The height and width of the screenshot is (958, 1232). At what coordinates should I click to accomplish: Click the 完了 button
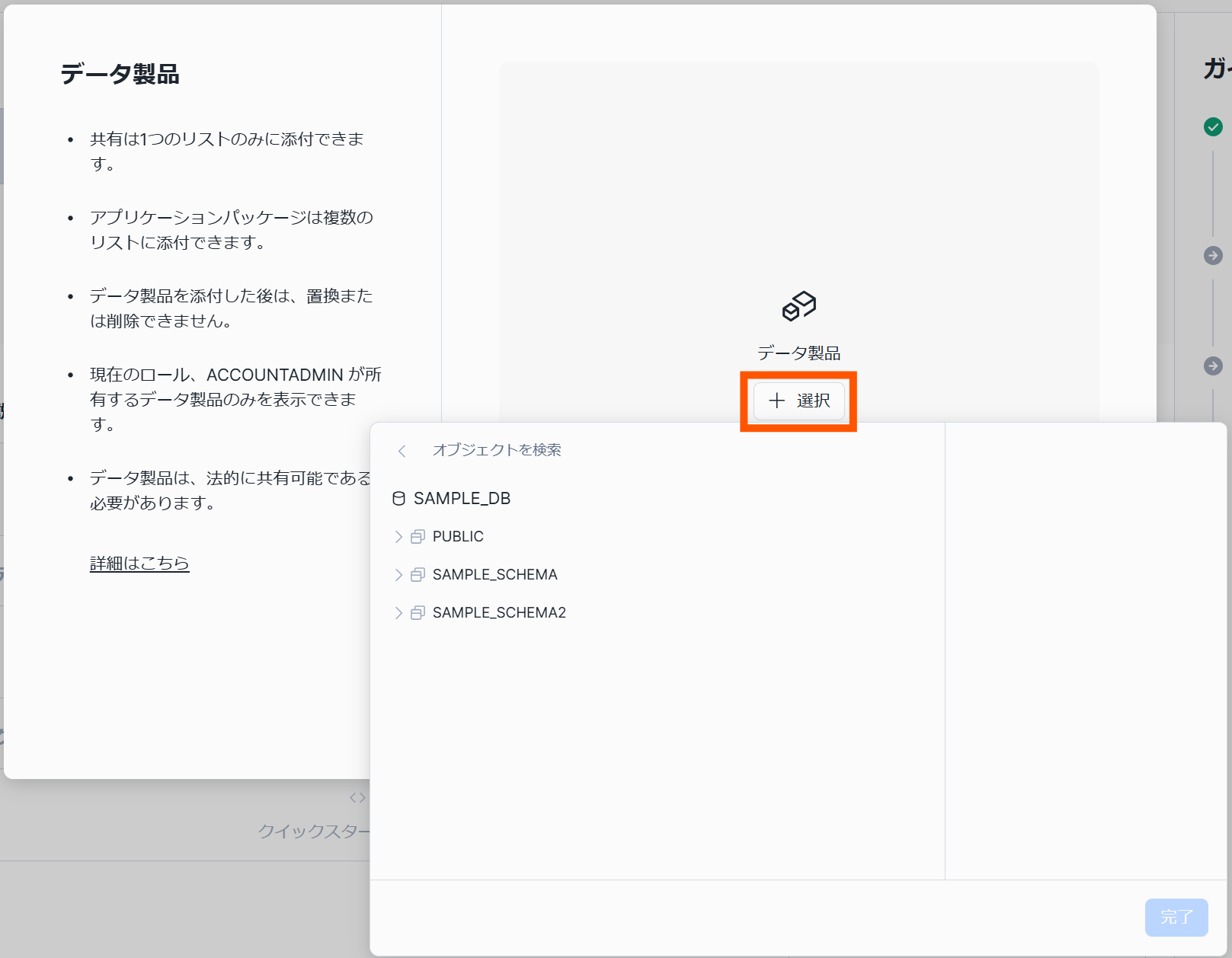pyautogui.click(x=1176, y=918)
